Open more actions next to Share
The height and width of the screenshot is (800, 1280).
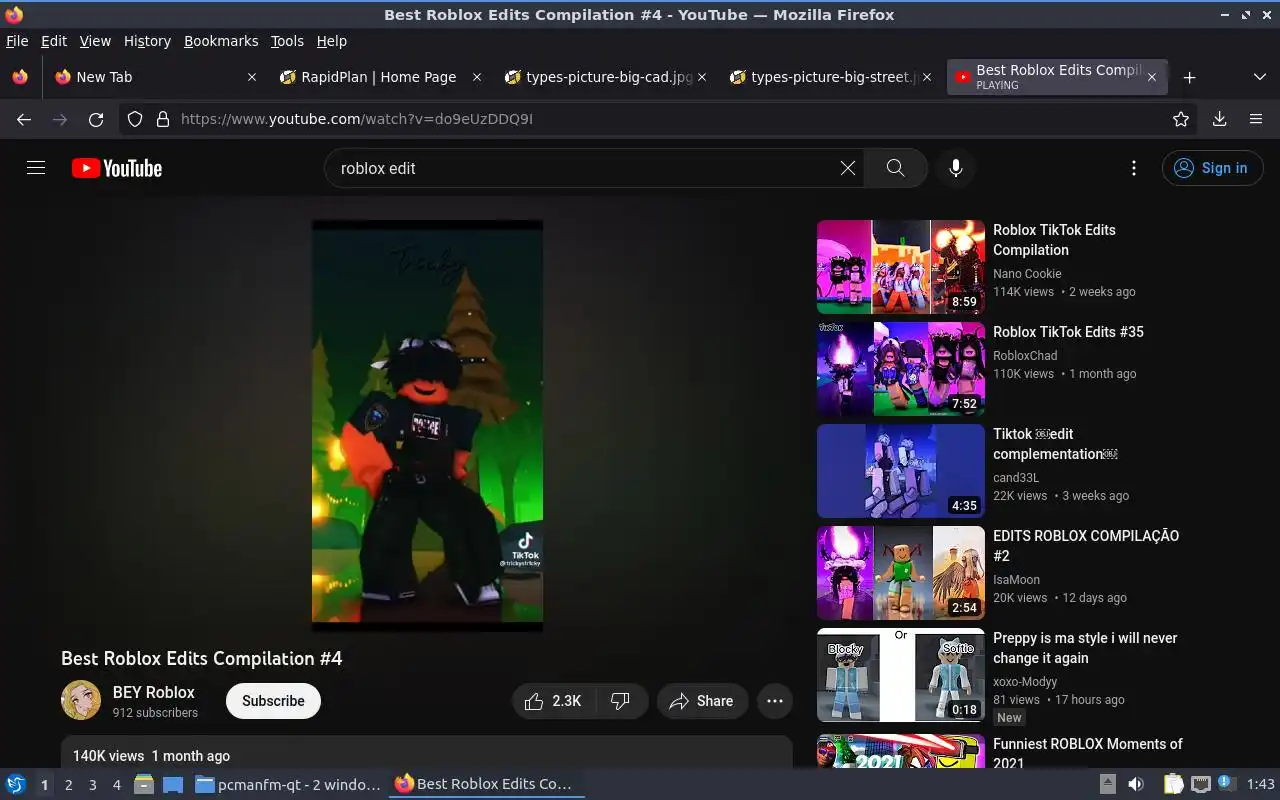point(775,701)
